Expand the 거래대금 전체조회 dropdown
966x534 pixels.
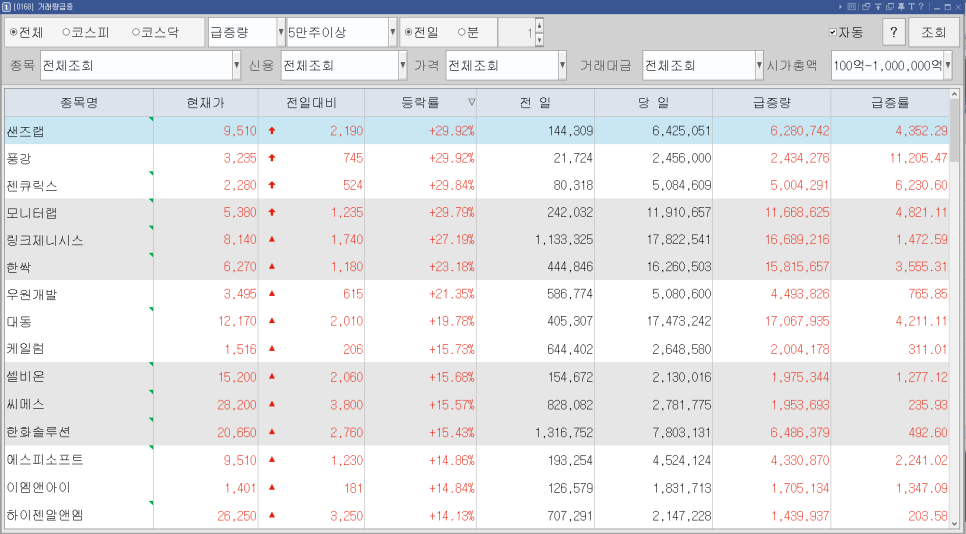point(760,65)
